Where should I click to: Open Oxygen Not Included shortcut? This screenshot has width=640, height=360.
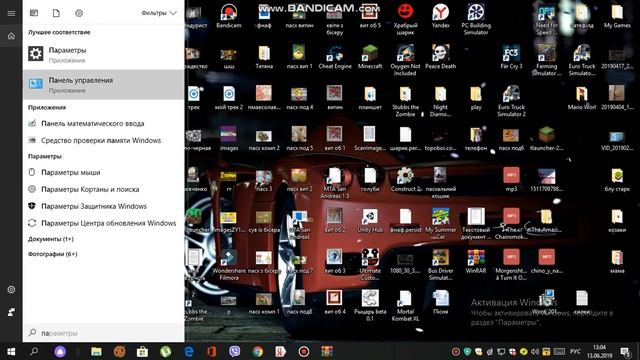[405, 60]
